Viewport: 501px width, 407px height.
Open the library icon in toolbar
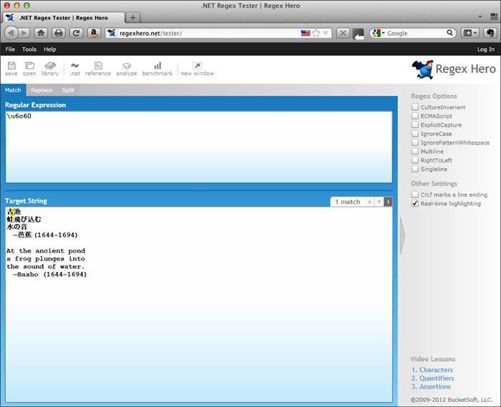pos(50,69)
